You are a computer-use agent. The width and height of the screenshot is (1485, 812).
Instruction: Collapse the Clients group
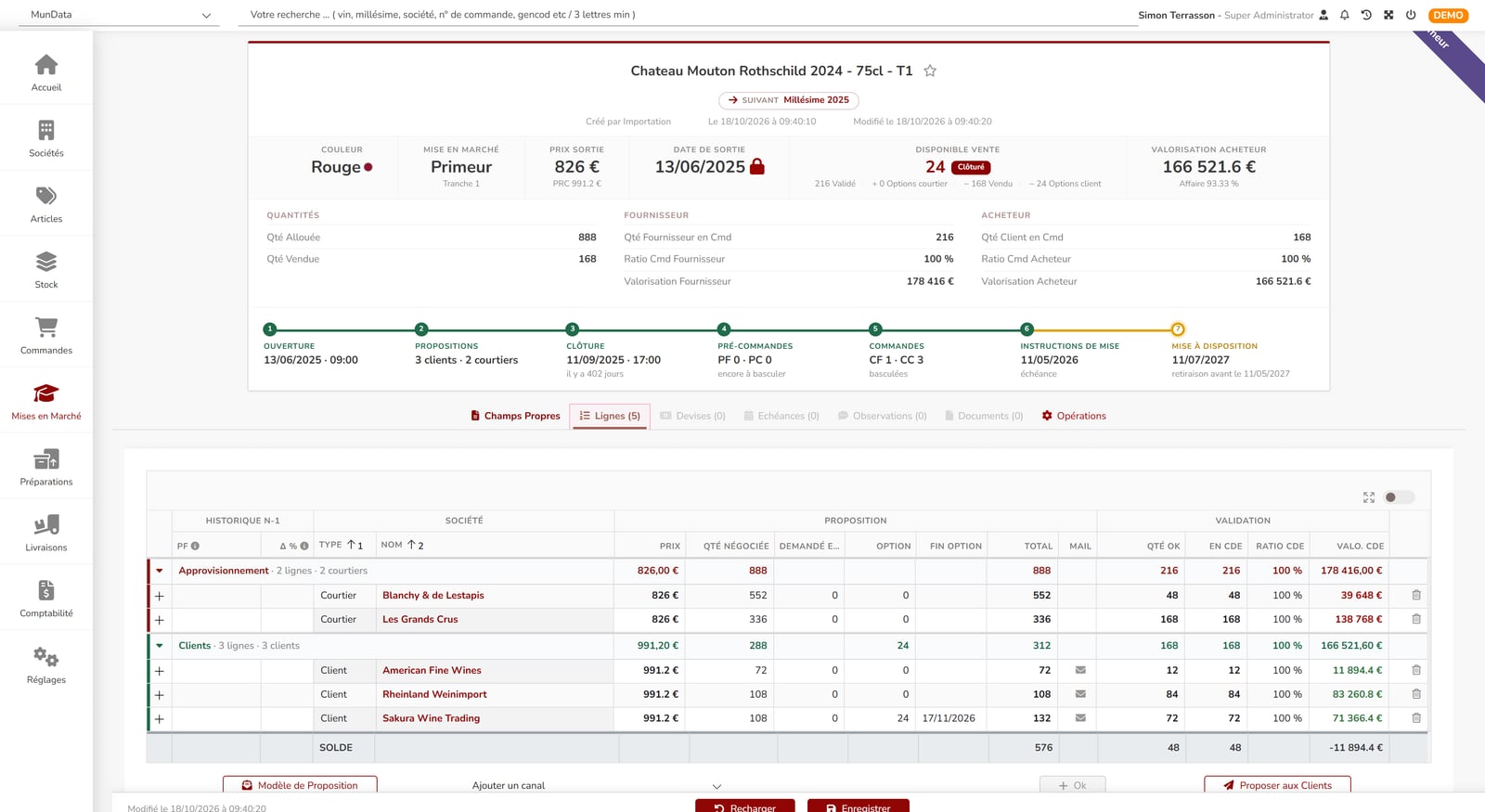160,646
